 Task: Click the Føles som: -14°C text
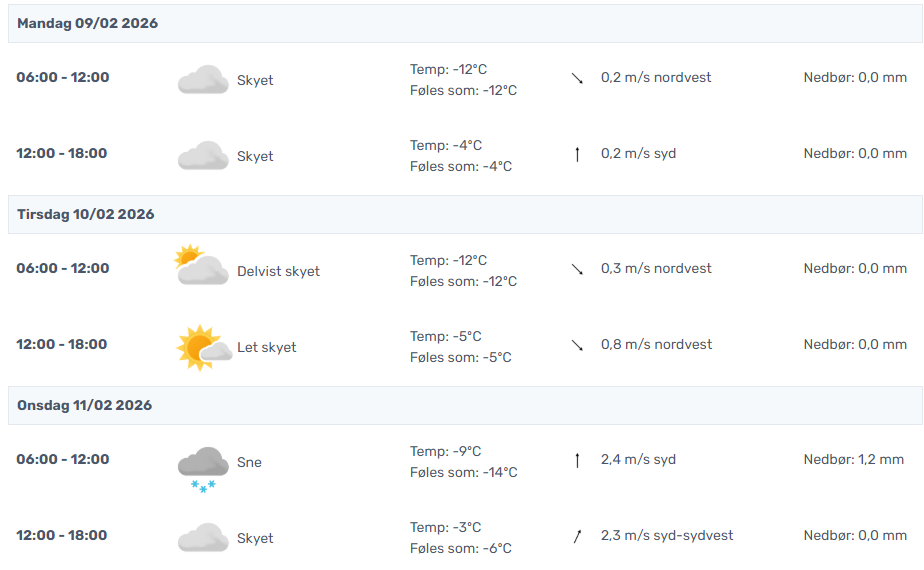(x=463, y=472)
